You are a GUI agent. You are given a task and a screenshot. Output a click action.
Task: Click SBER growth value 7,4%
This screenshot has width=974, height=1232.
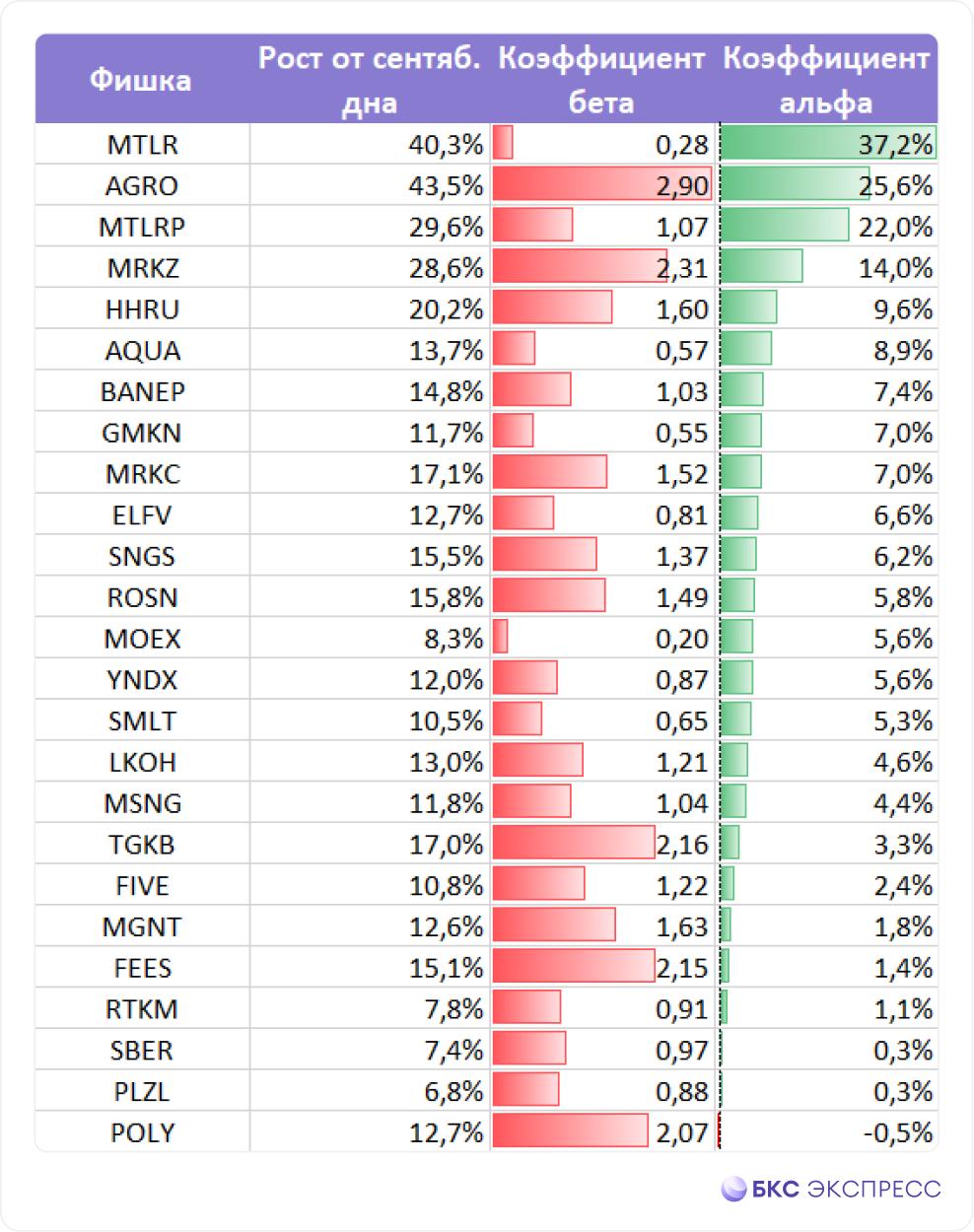click(x=453, y=1051)
